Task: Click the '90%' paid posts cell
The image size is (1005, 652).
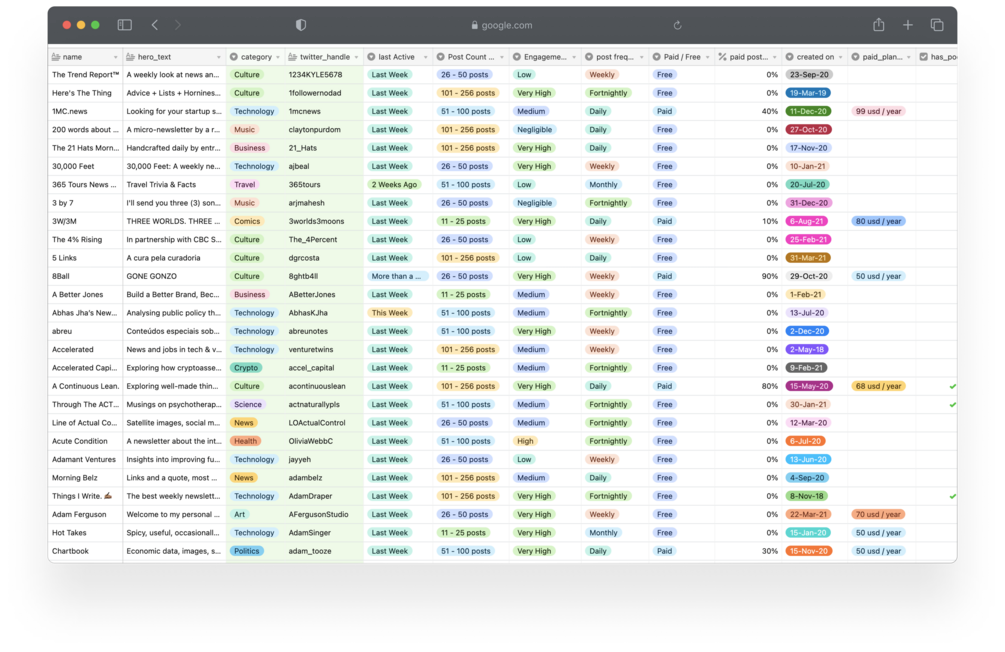Action: pos(748,276)
